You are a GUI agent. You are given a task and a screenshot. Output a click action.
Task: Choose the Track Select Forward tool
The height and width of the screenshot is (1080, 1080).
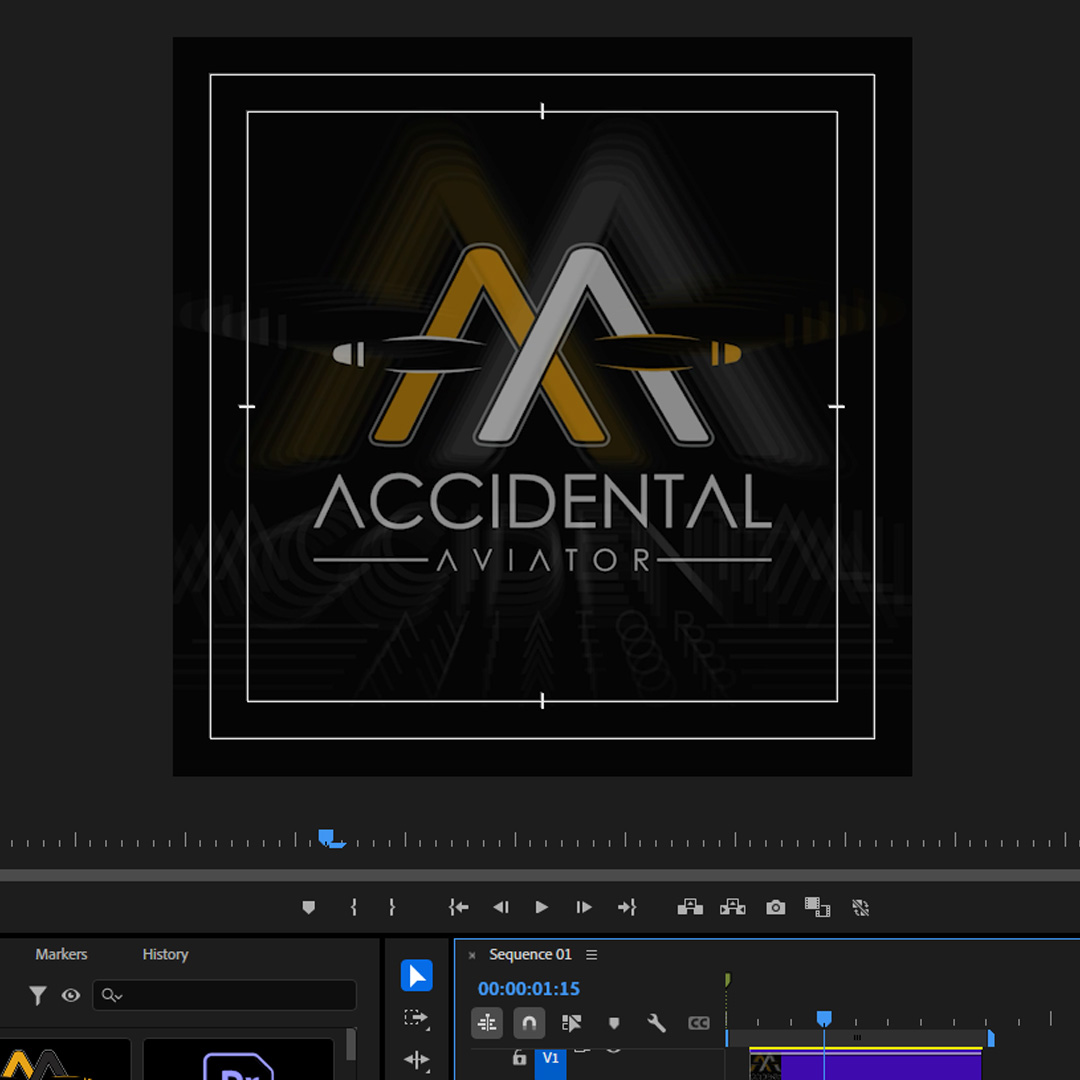coord(416,1018)
